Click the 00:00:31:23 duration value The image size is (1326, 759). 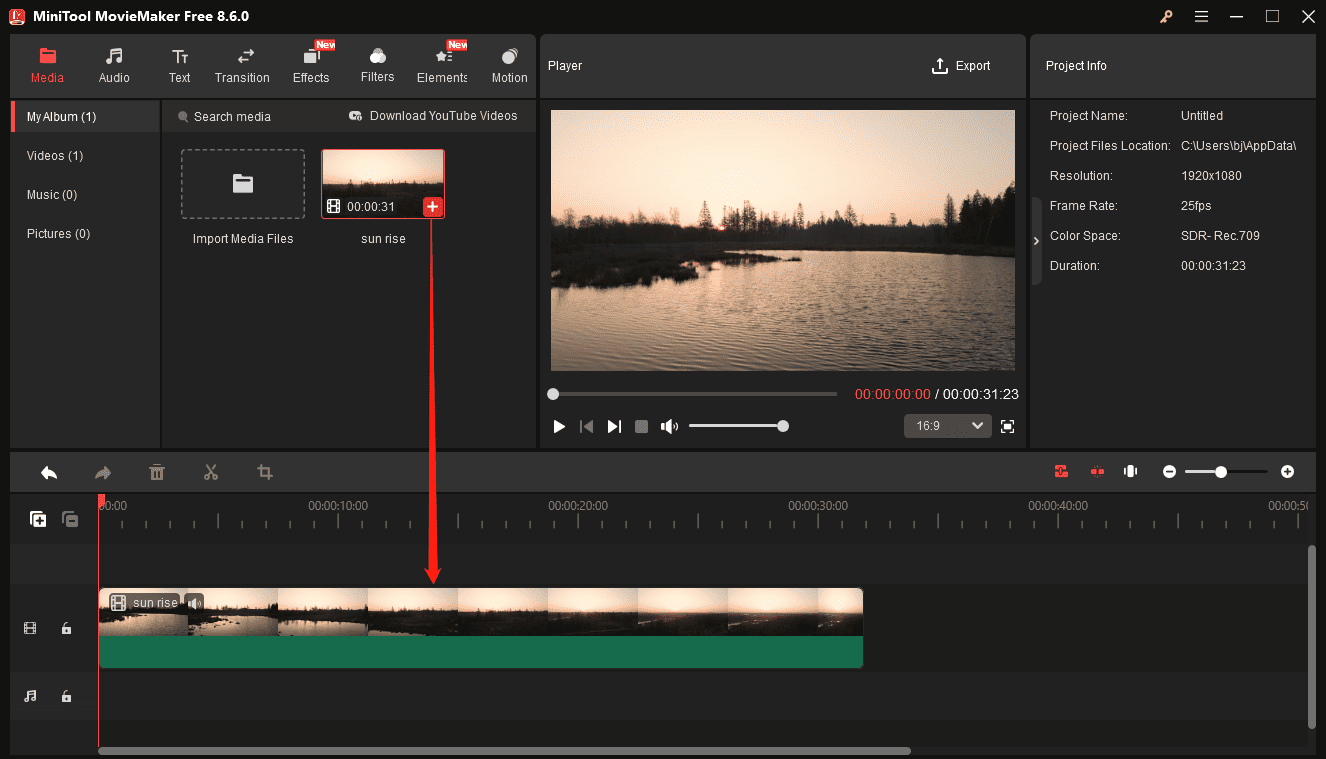click(x=1213, y=266)
